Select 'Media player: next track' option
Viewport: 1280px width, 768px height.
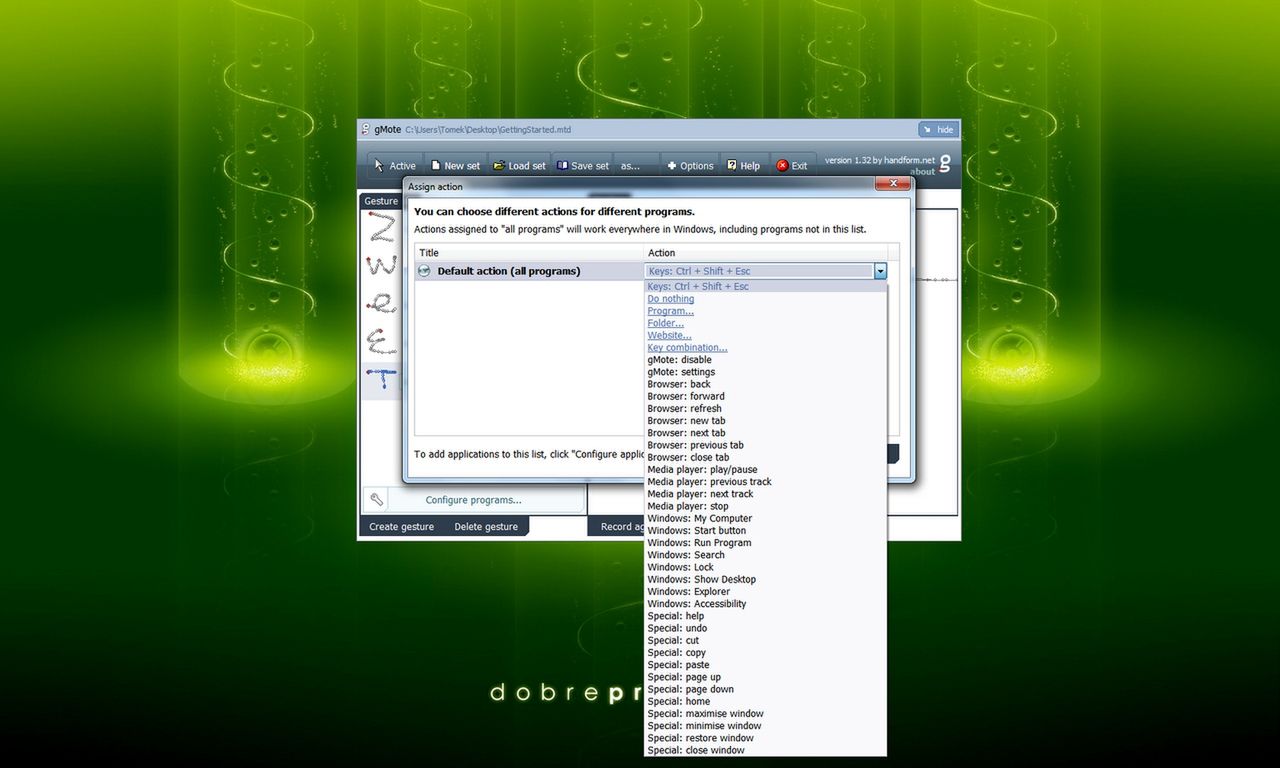765,494
